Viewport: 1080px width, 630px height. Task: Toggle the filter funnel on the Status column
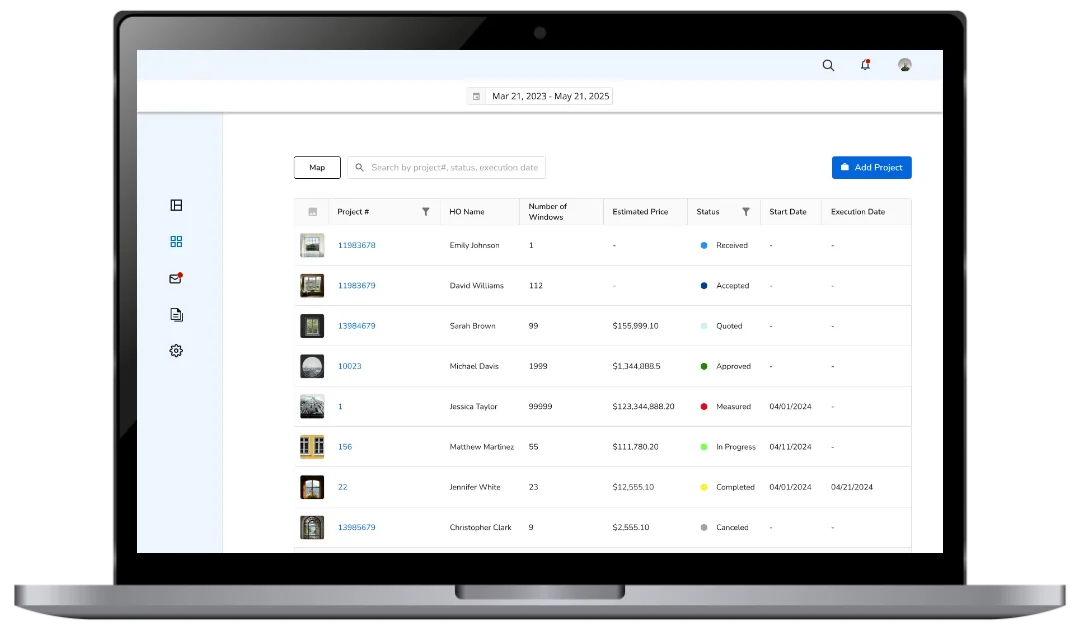[x=746, y=212]
